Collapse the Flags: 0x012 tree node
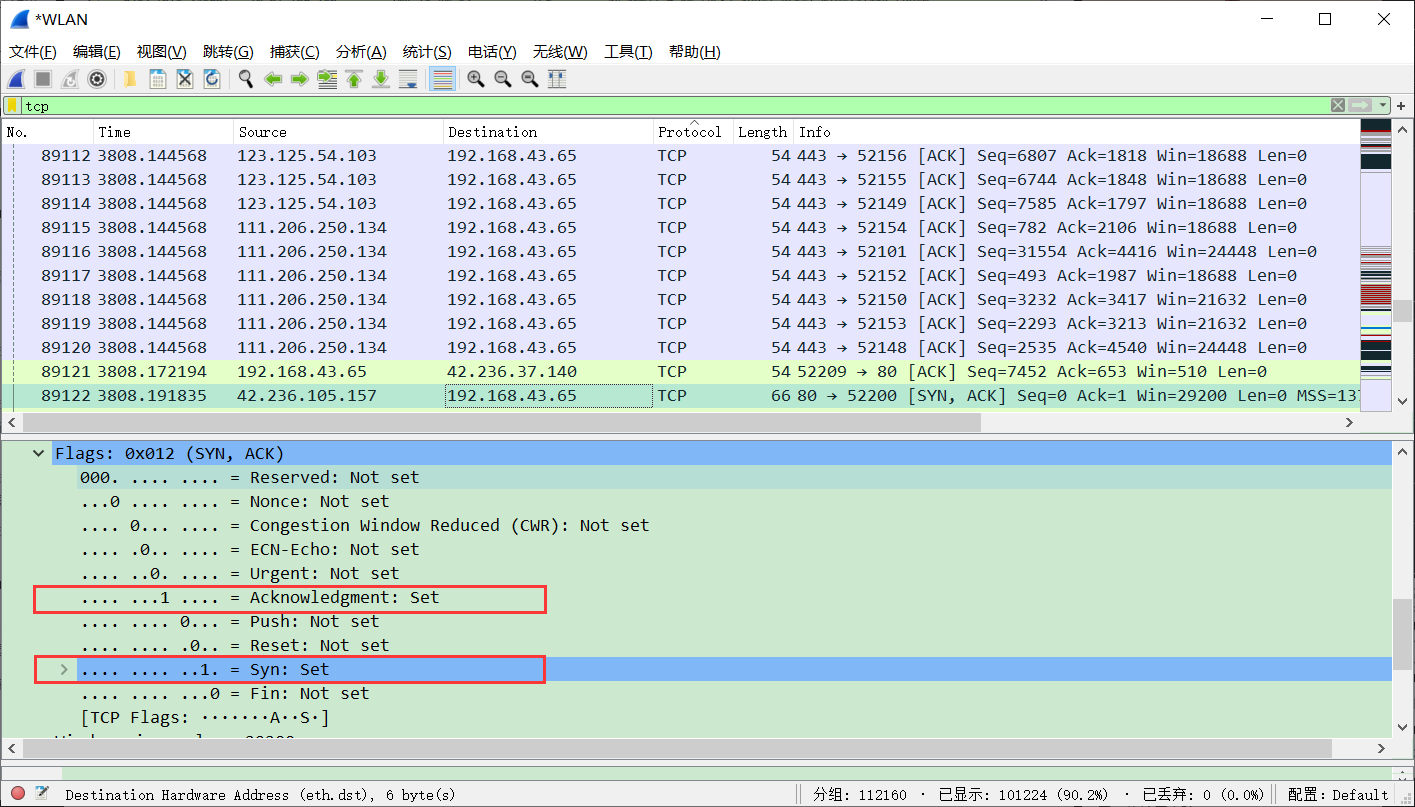 (39, 453)
